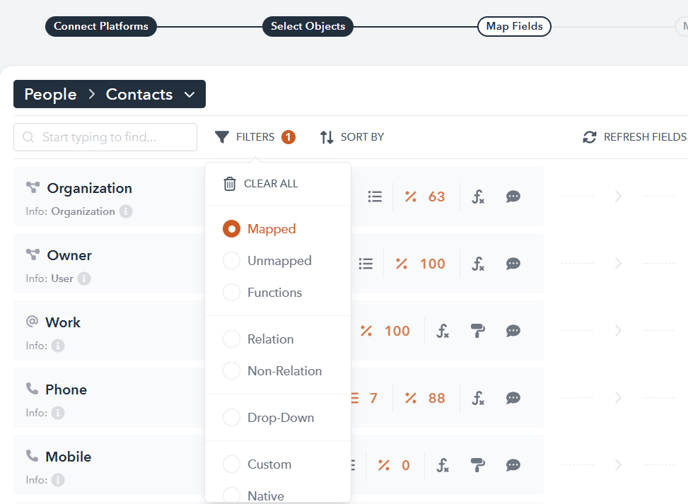Click the percent icon next to 63
688x504 pixels.
pyautogui.click(x=410, y=197)
